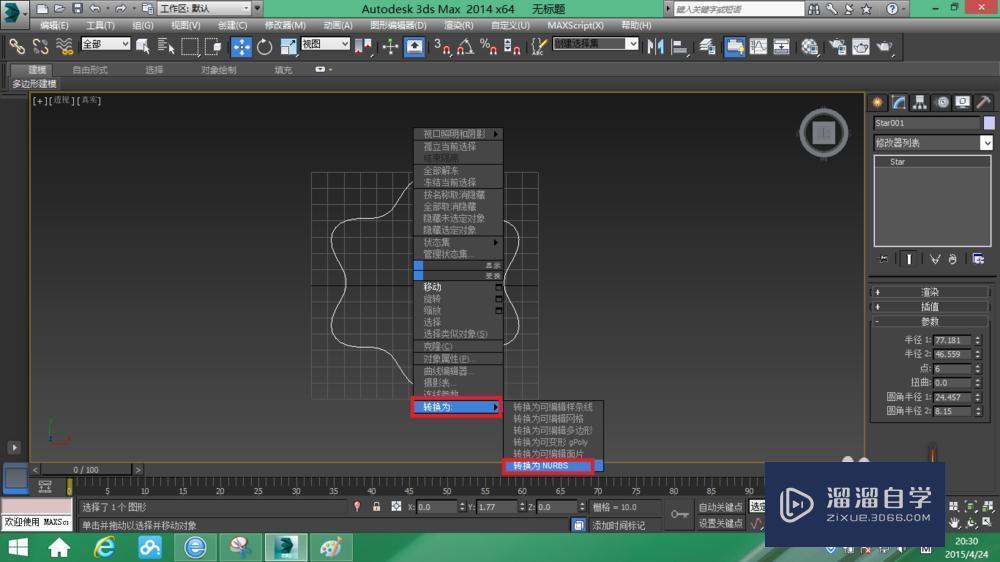The height and width of the screenshot is (562, 1000).
Task: Open the 修改器(M) menu
Action: 285,25
